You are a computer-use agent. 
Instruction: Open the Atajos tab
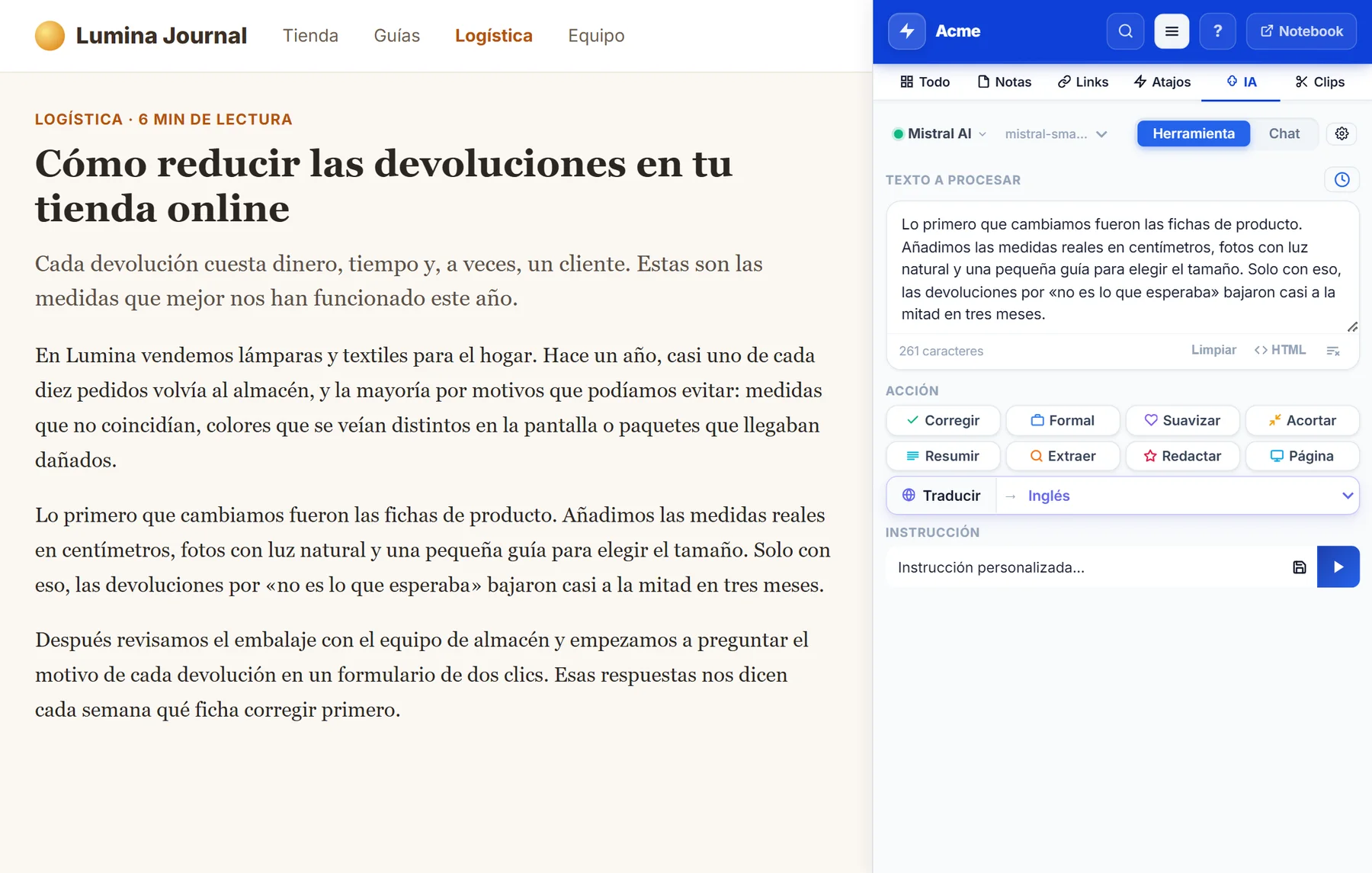(x=1162, y=82)
